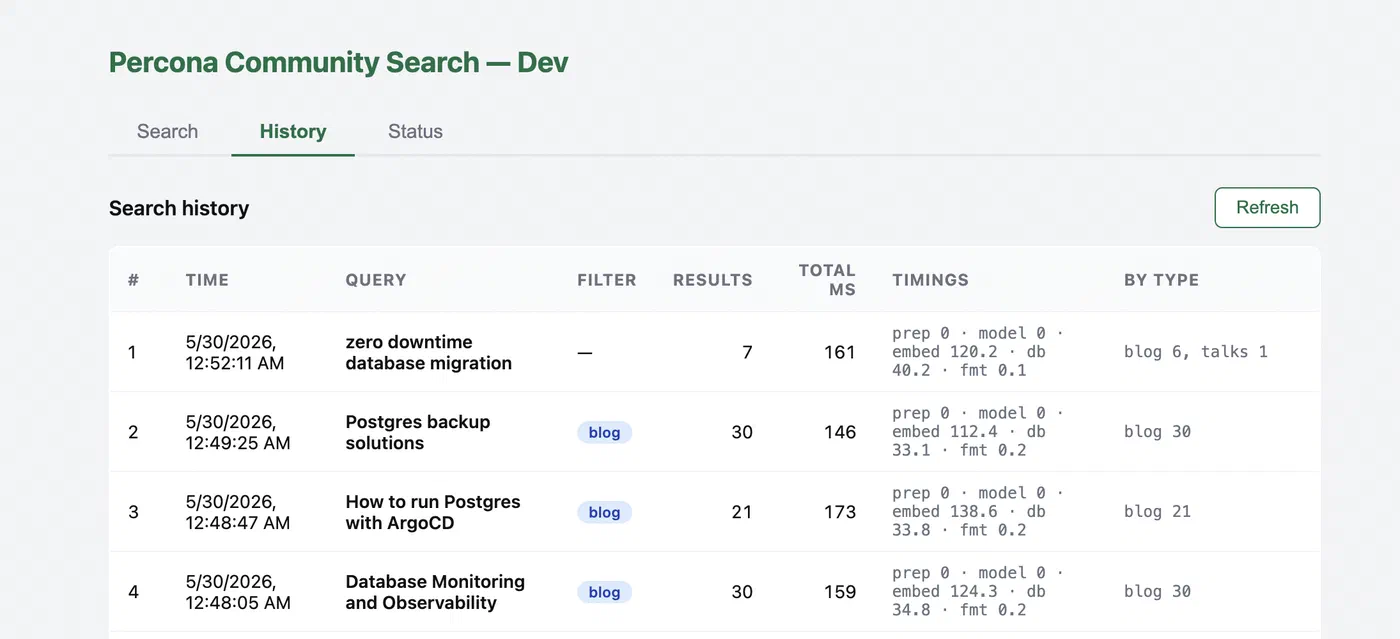Click the FILTER column header
This screenshot has width=1400, height=639.
click(607, 280)
